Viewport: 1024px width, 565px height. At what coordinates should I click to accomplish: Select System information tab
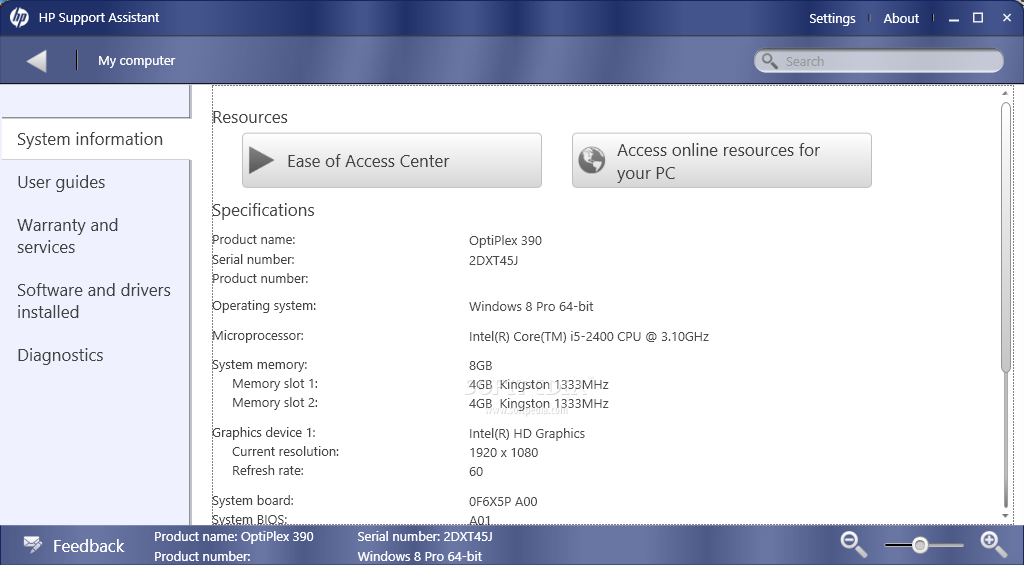pos(96,139)
